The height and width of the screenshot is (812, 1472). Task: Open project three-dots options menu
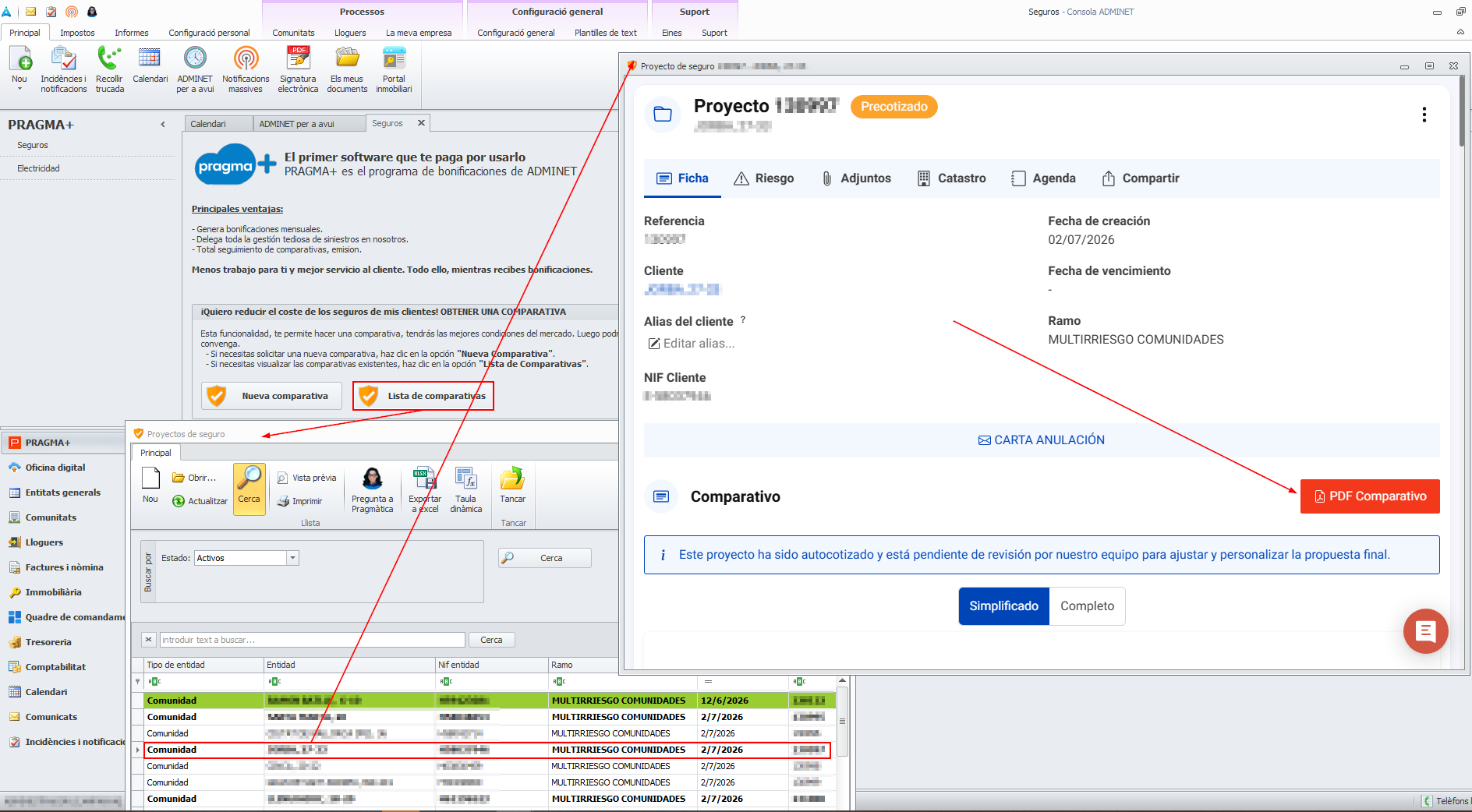pyautogui.click(x=1424, y=115)
